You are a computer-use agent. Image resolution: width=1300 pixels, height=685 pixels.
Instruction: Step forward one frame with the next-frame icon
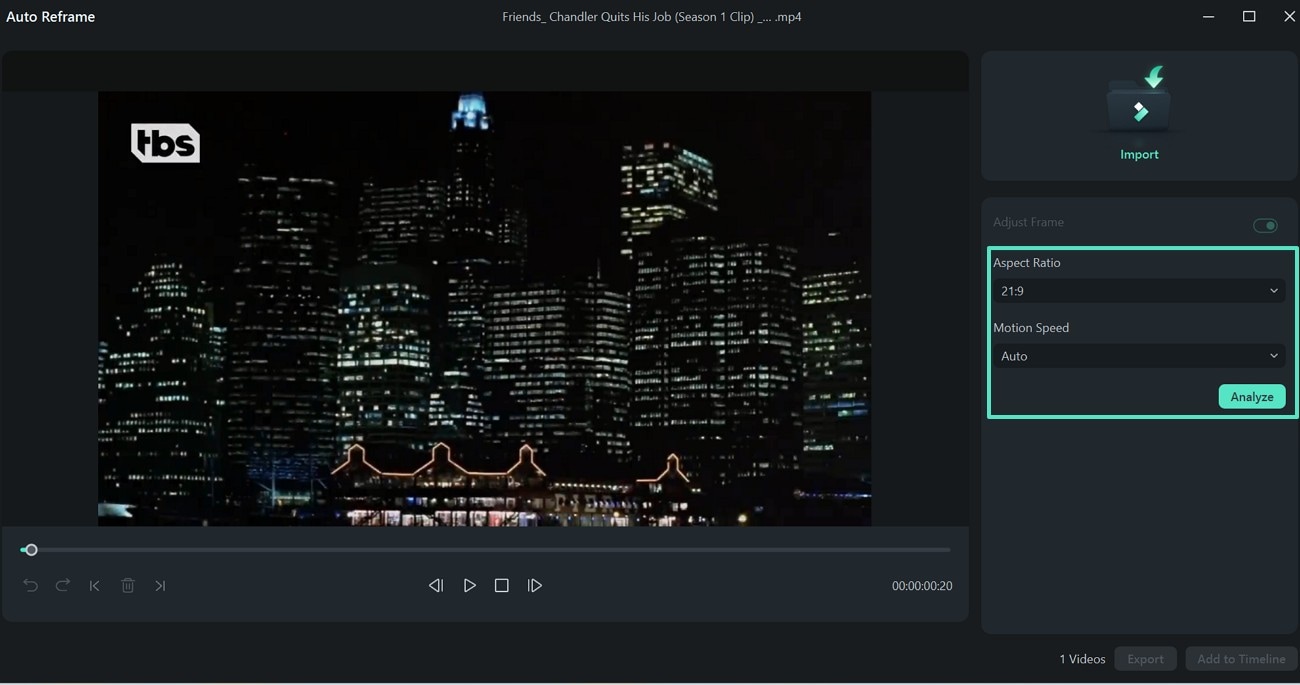point(535,585)
